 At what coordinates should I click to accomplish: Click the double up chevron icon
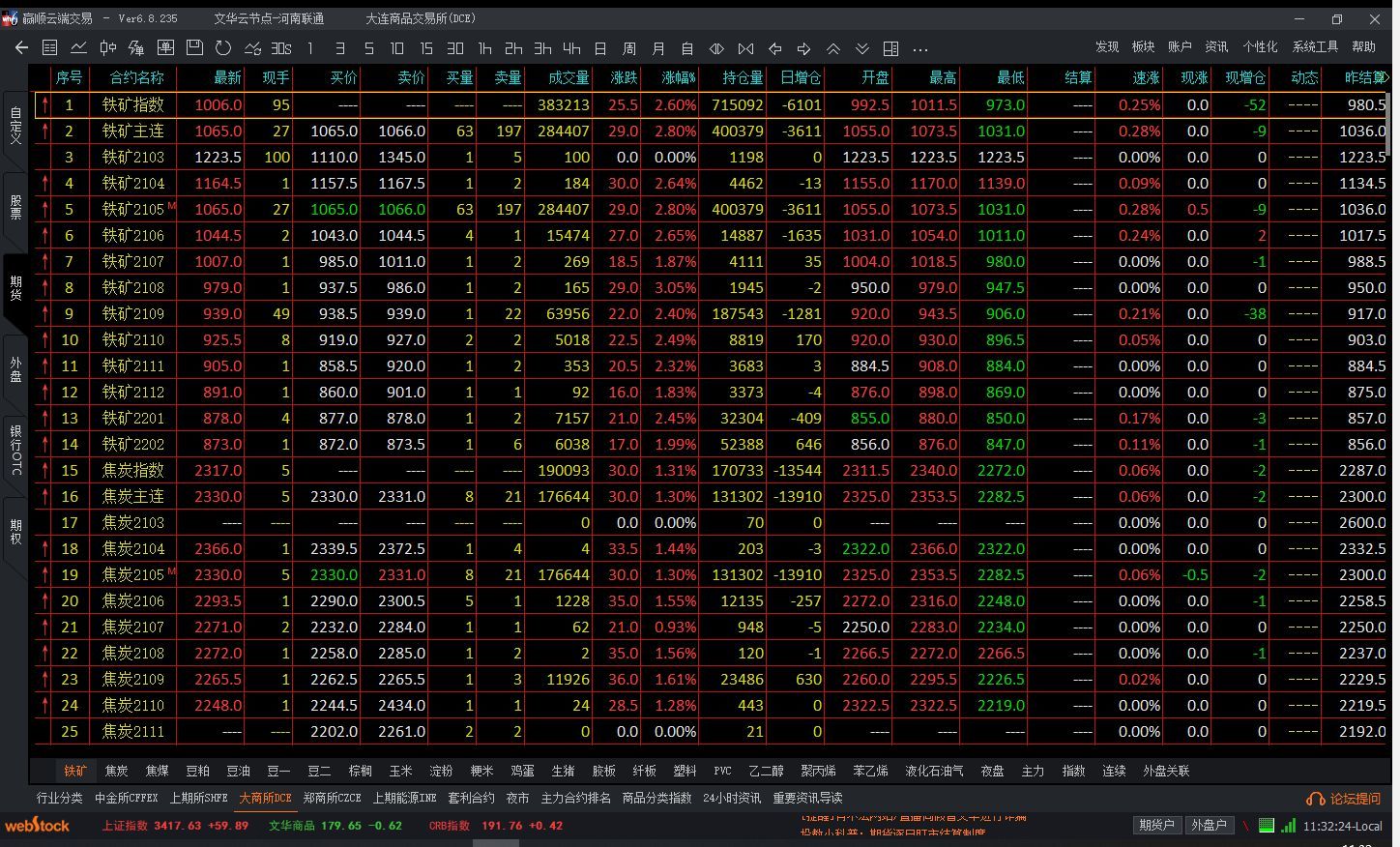[x=833, y=48]
